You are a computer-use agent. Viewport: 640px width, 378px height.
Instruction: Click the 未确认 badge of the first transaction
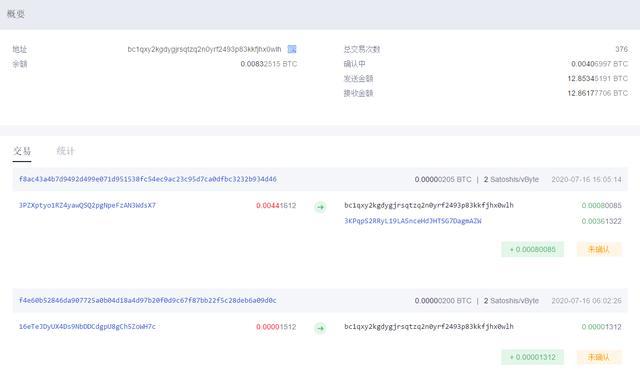click(599, 249)
